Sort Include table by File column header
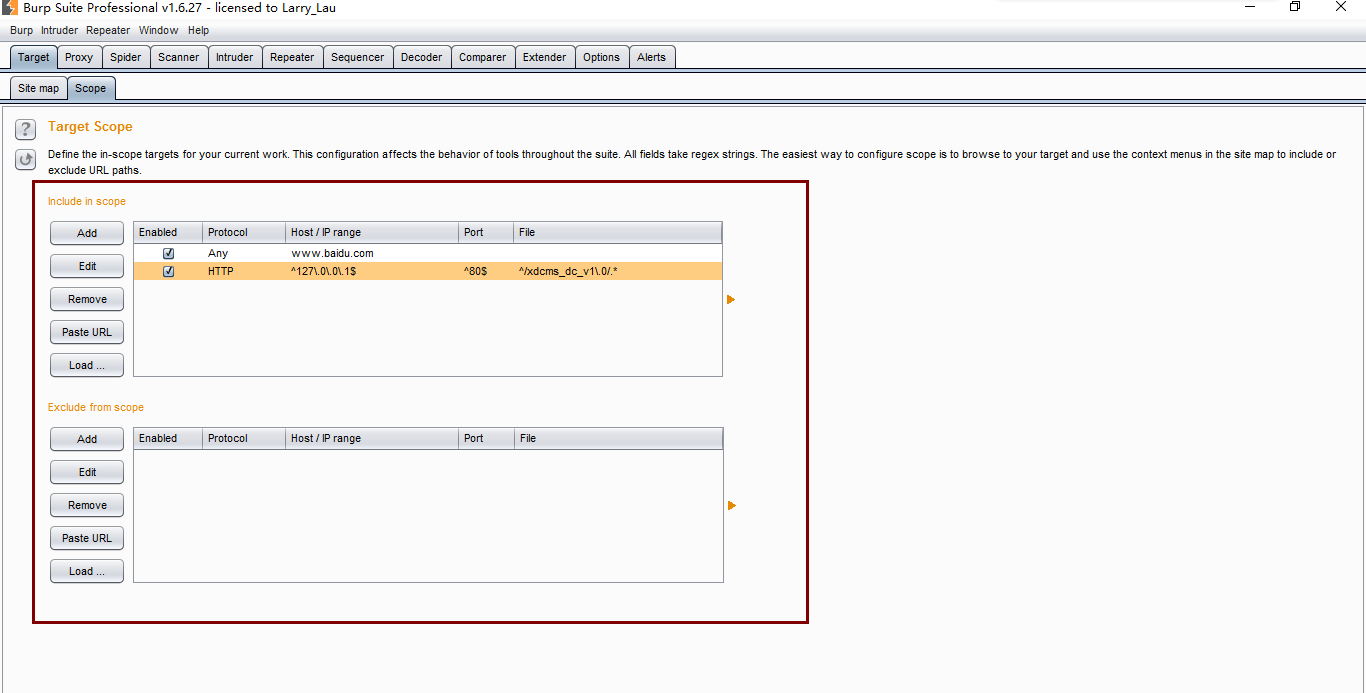1366x693 pixels. 617,232
